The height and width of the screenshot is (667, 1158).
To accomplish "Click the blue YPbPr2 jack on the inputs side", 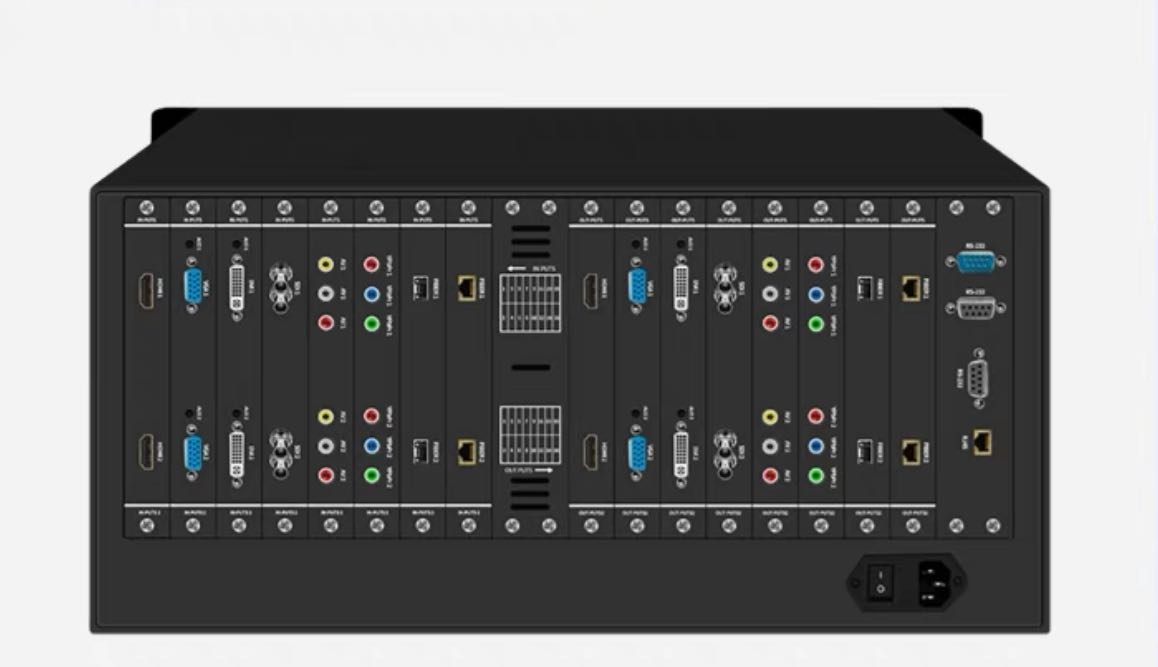I will pos(371,446).
